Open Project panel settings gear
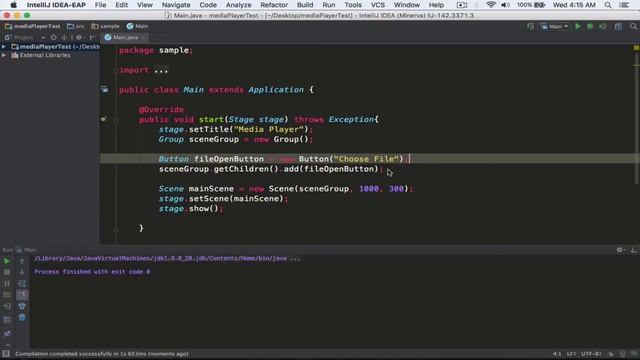Viewport: 640px width, 360px height. 80,37
